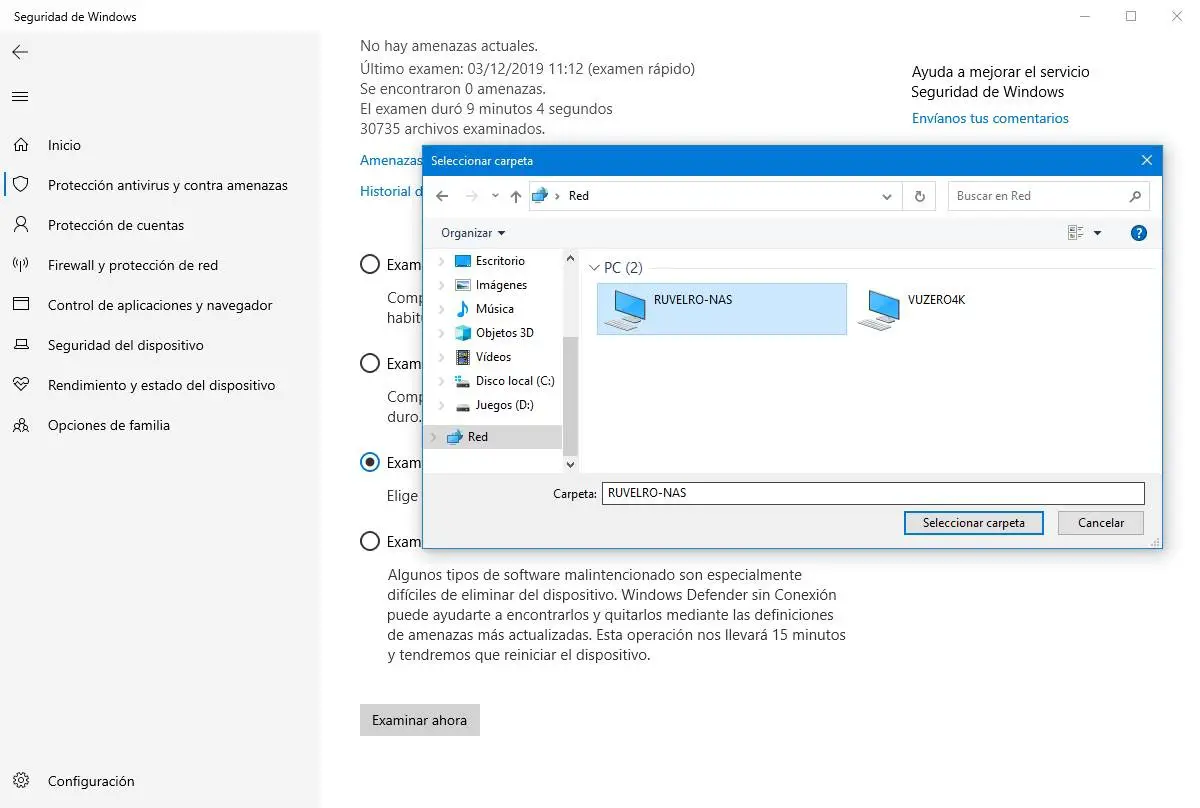
Task: Expand the Juegos (D:) tree node
Action: [441, 405]
